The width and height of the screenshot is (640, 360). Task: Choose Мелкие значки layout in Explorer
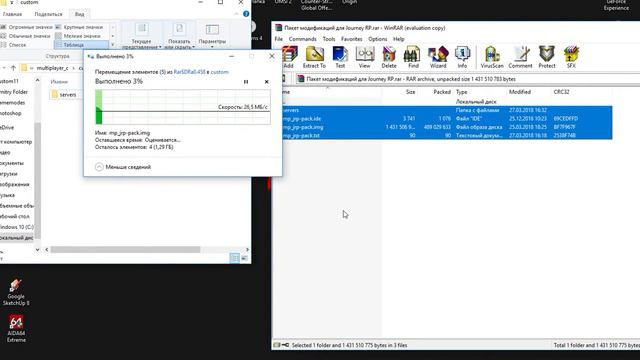tap(78, 36)
